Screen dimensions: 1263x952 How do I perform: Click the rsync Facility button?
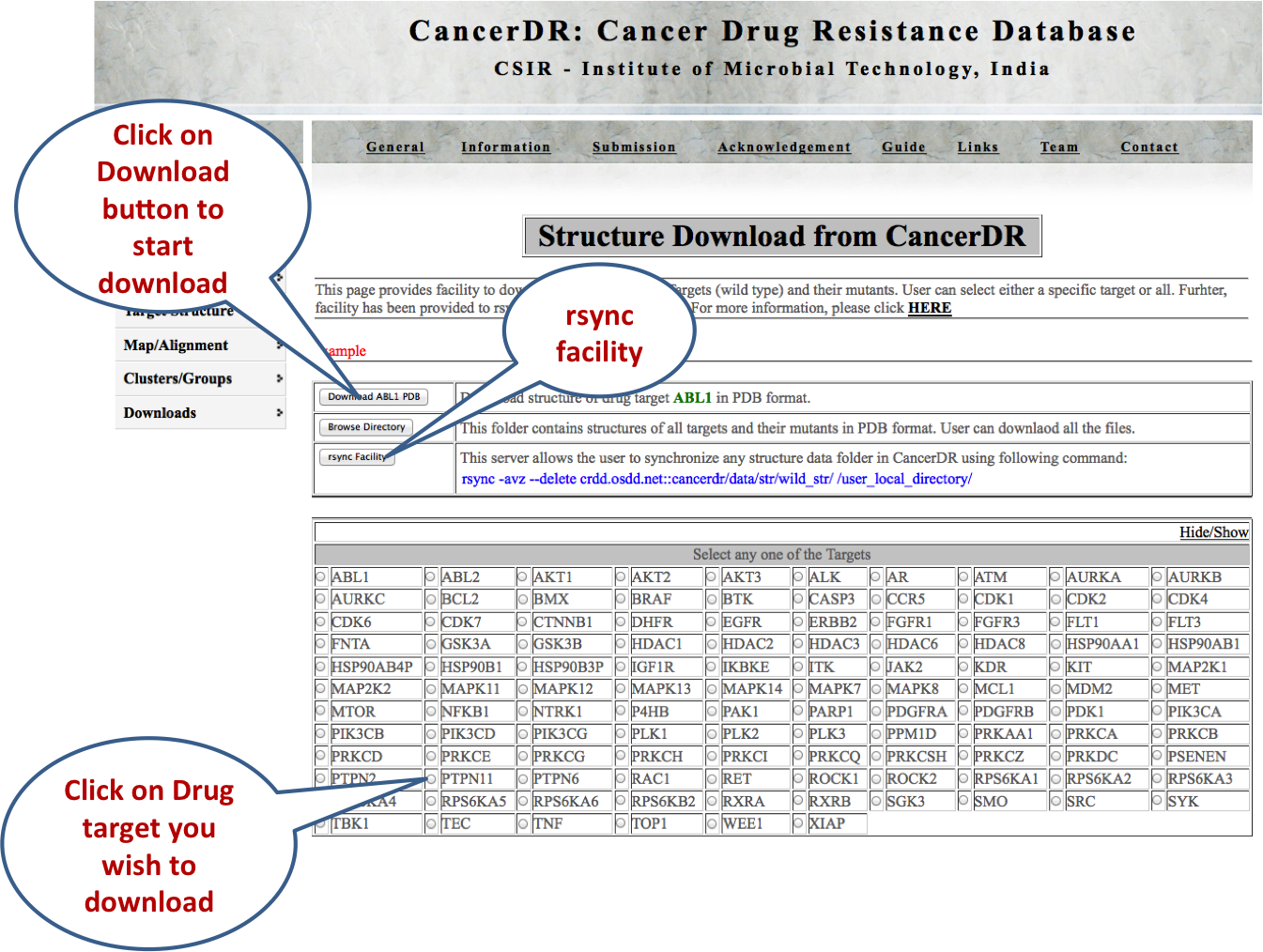[356, 457]
